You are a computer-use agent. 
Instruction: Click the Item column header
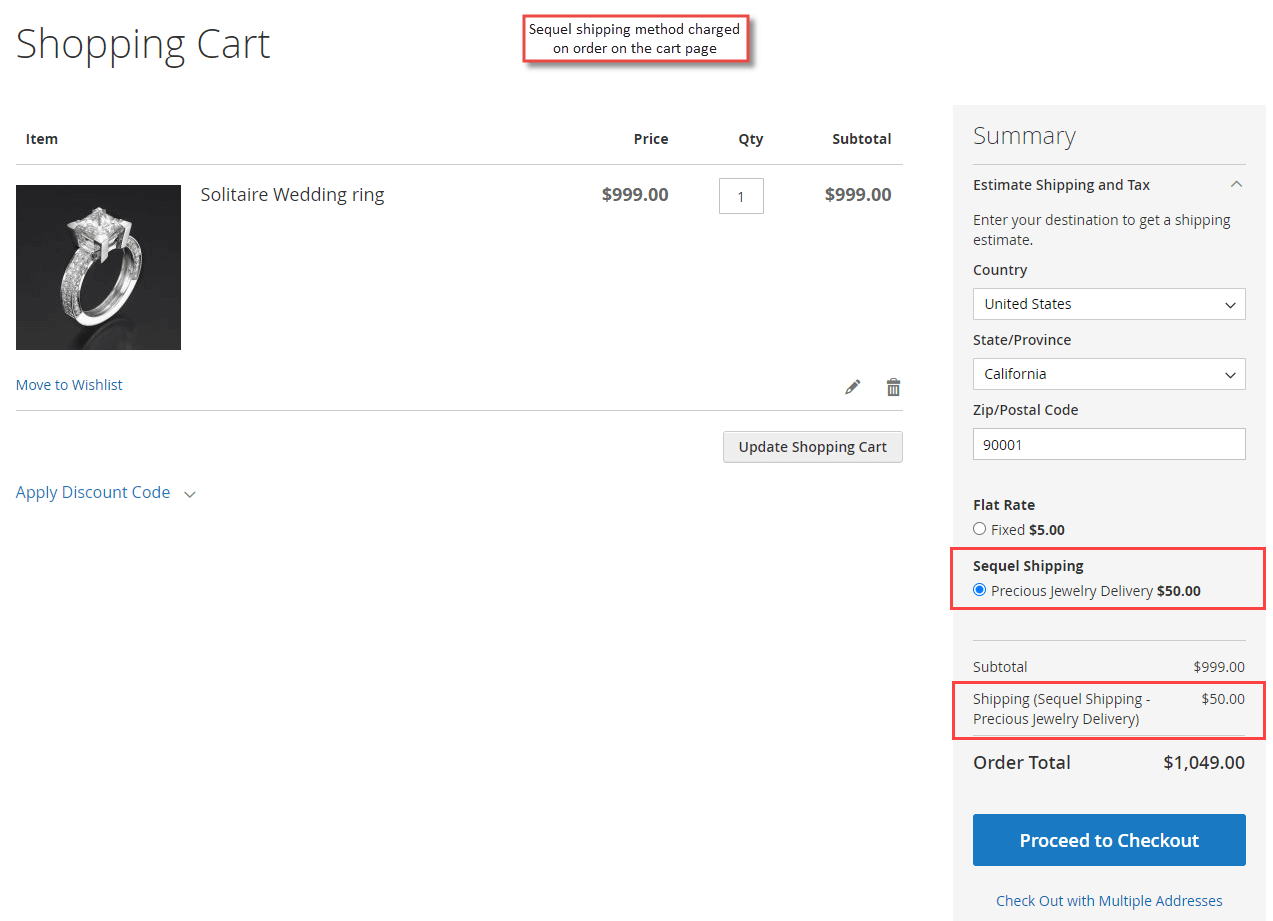(x=41, y=139)
